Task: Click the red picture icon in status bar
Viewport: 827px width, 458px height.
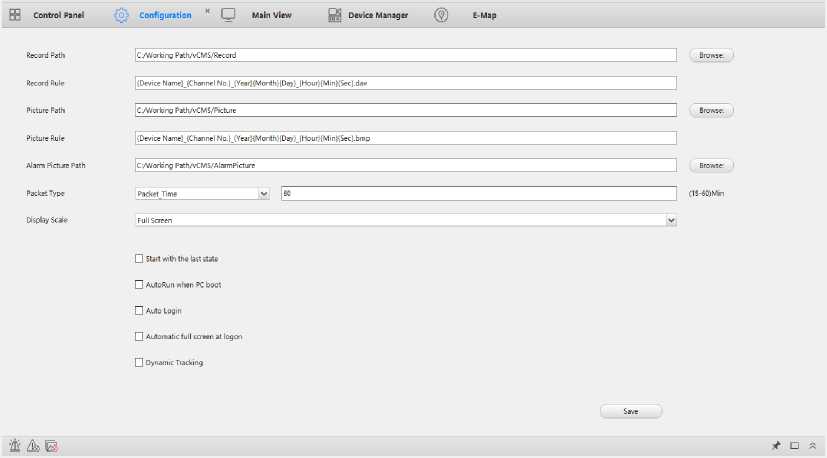Action: click(x=51, y=445)
